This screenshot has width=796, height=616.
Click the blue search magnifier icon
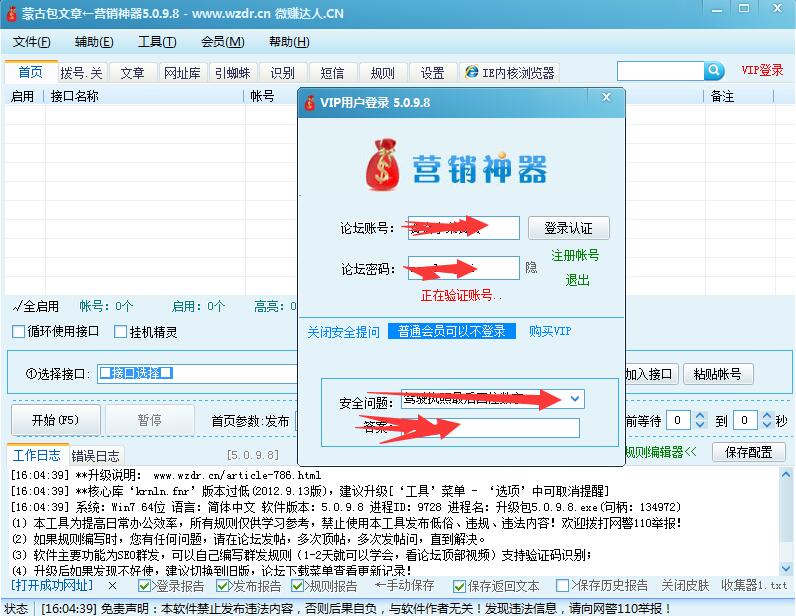click(714, 71)
